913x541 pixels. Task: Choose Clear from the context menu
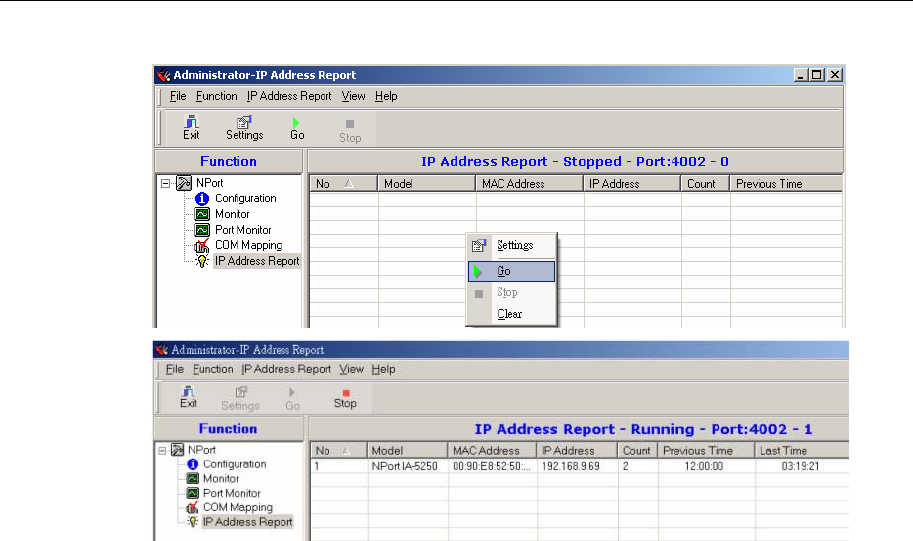point(511,314)
